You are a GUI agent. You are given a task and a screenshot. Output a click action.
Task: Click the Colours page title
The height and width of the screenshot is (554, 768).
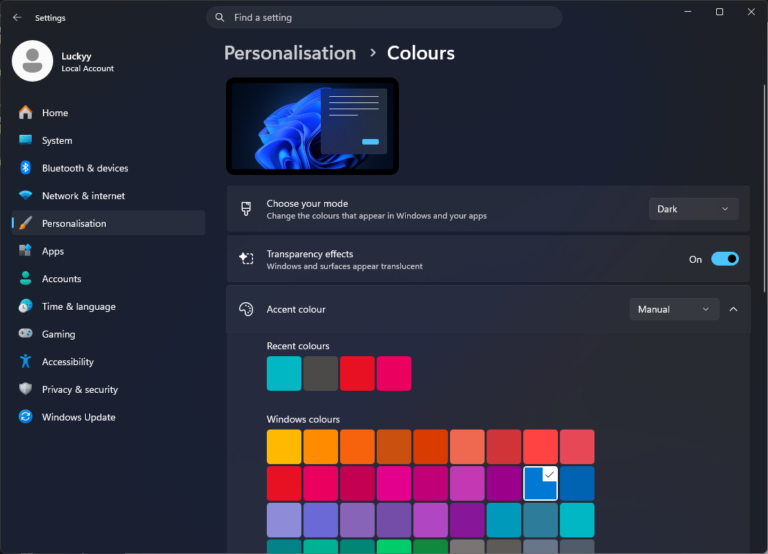point(421,53)
